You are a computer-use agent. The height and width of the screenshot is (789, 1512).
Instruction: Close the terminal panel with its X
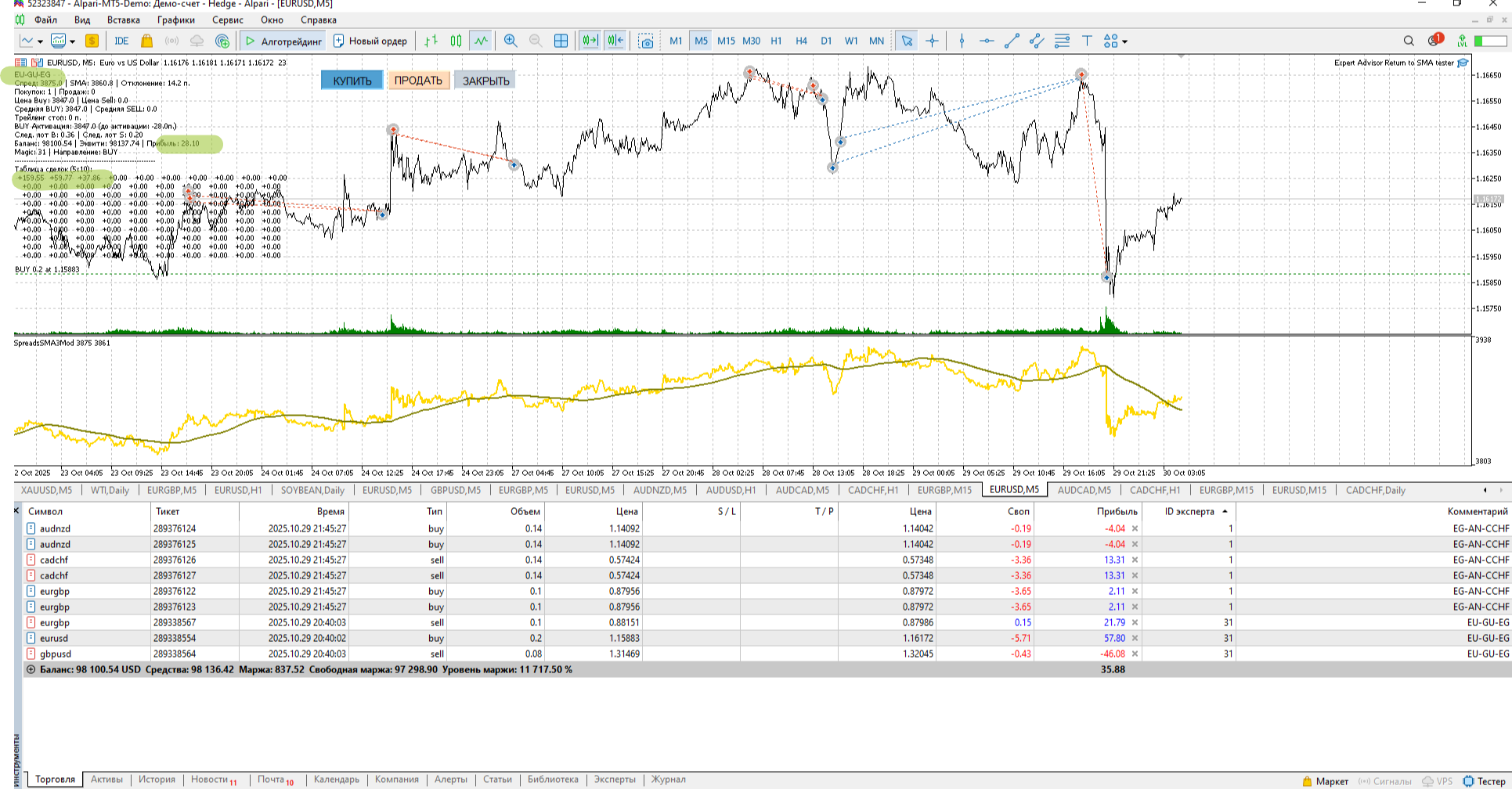[17, 510]
